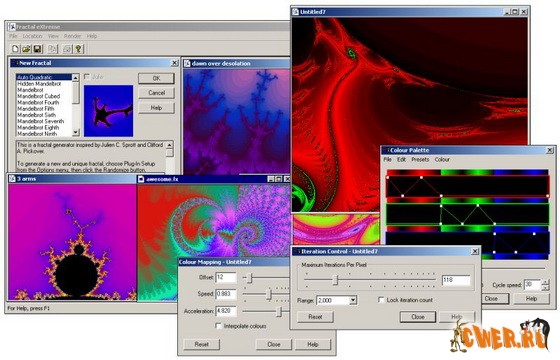Click the Copy toolbar icon

pos(52,49)
